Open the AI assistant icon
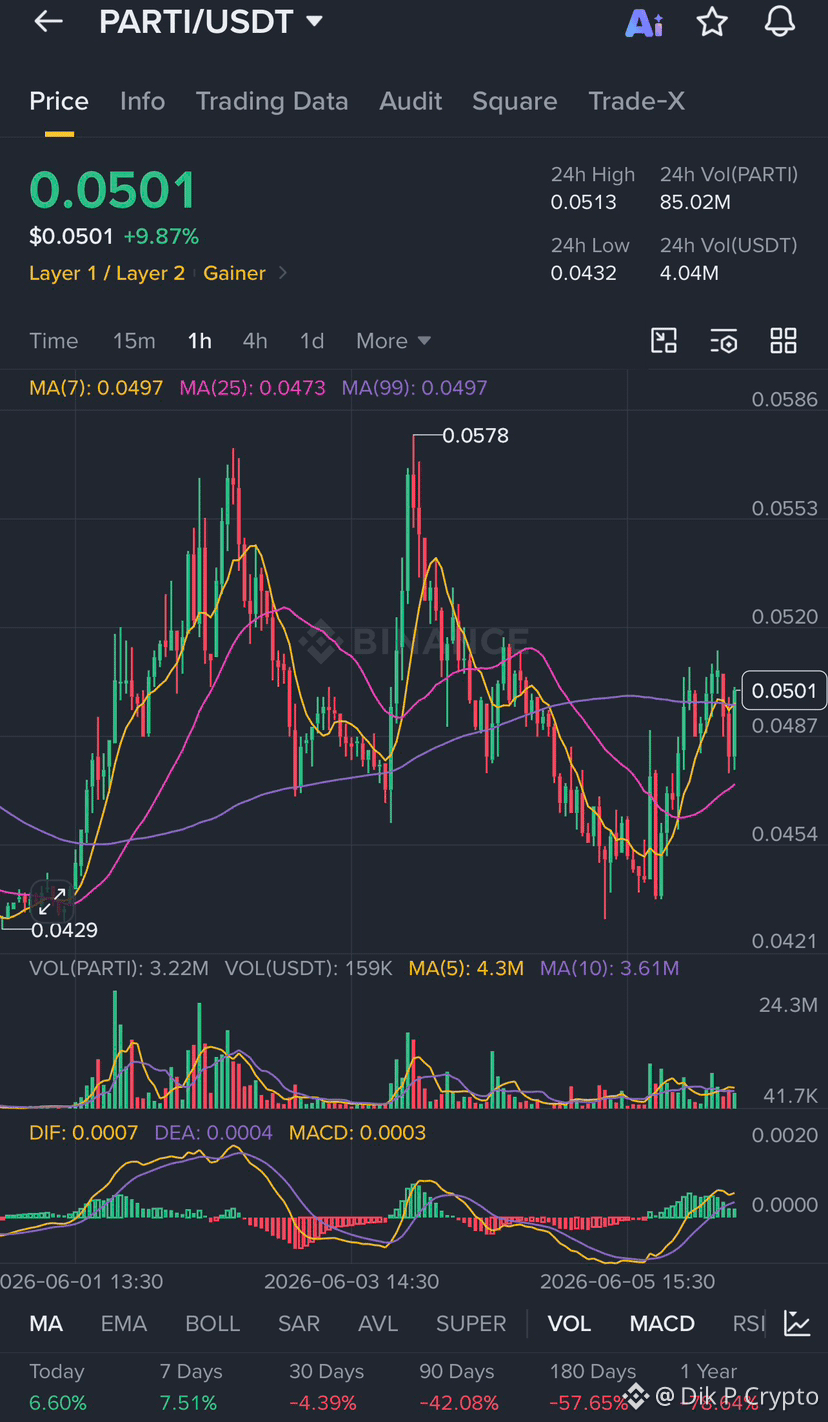This screenshot has height=1422, width=828. 644,22
